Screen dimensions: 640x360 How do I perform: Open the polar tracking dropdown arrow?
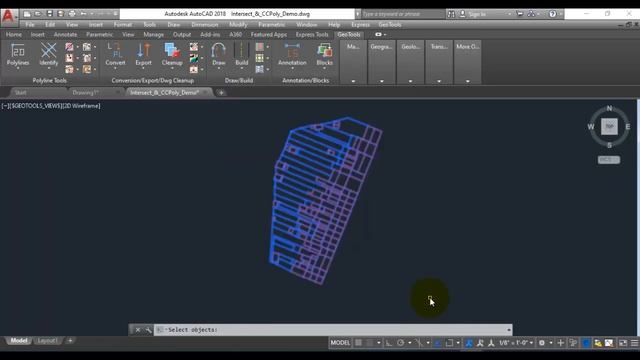click(x=410, y=343)
